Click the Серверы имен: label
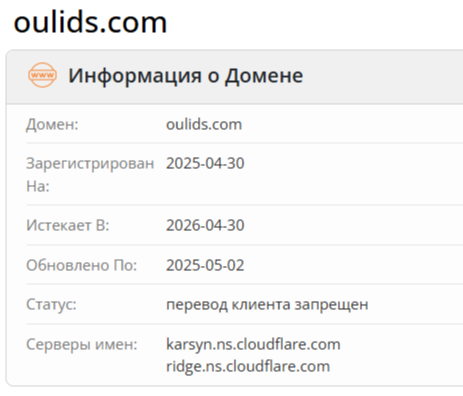Viewport: 463px width, 396px height. point(82,344)
